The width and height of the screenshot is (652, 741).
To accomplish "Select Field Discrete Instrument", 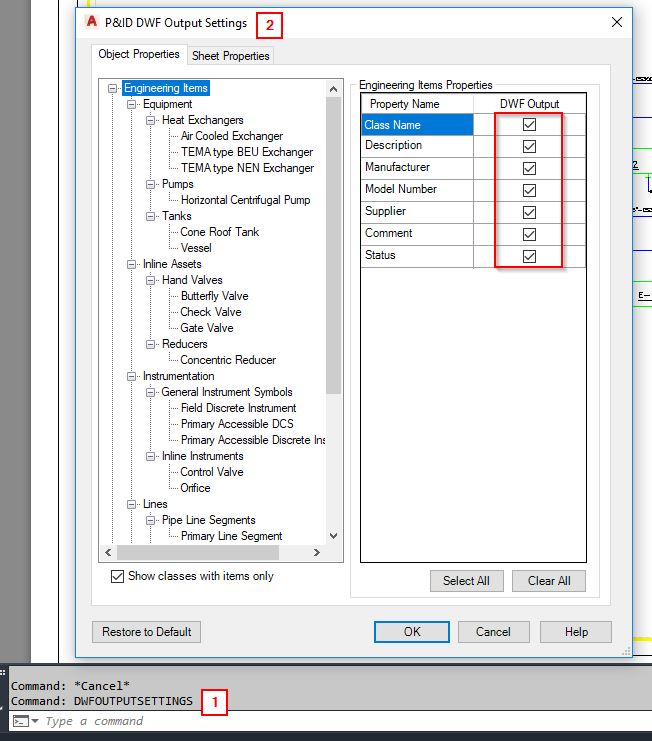I will click(238, 408).
